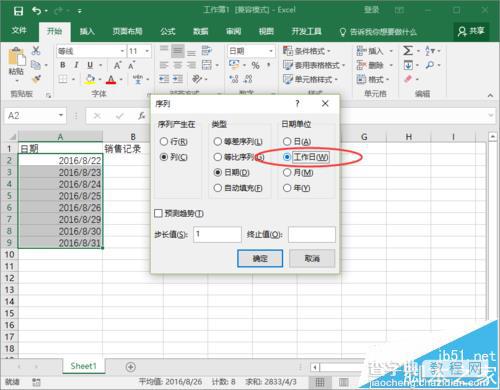Open the font size dropdown showing 11
Image resolution: width=500 pixels, height=390 pixels.
click(x=147, y=51)
